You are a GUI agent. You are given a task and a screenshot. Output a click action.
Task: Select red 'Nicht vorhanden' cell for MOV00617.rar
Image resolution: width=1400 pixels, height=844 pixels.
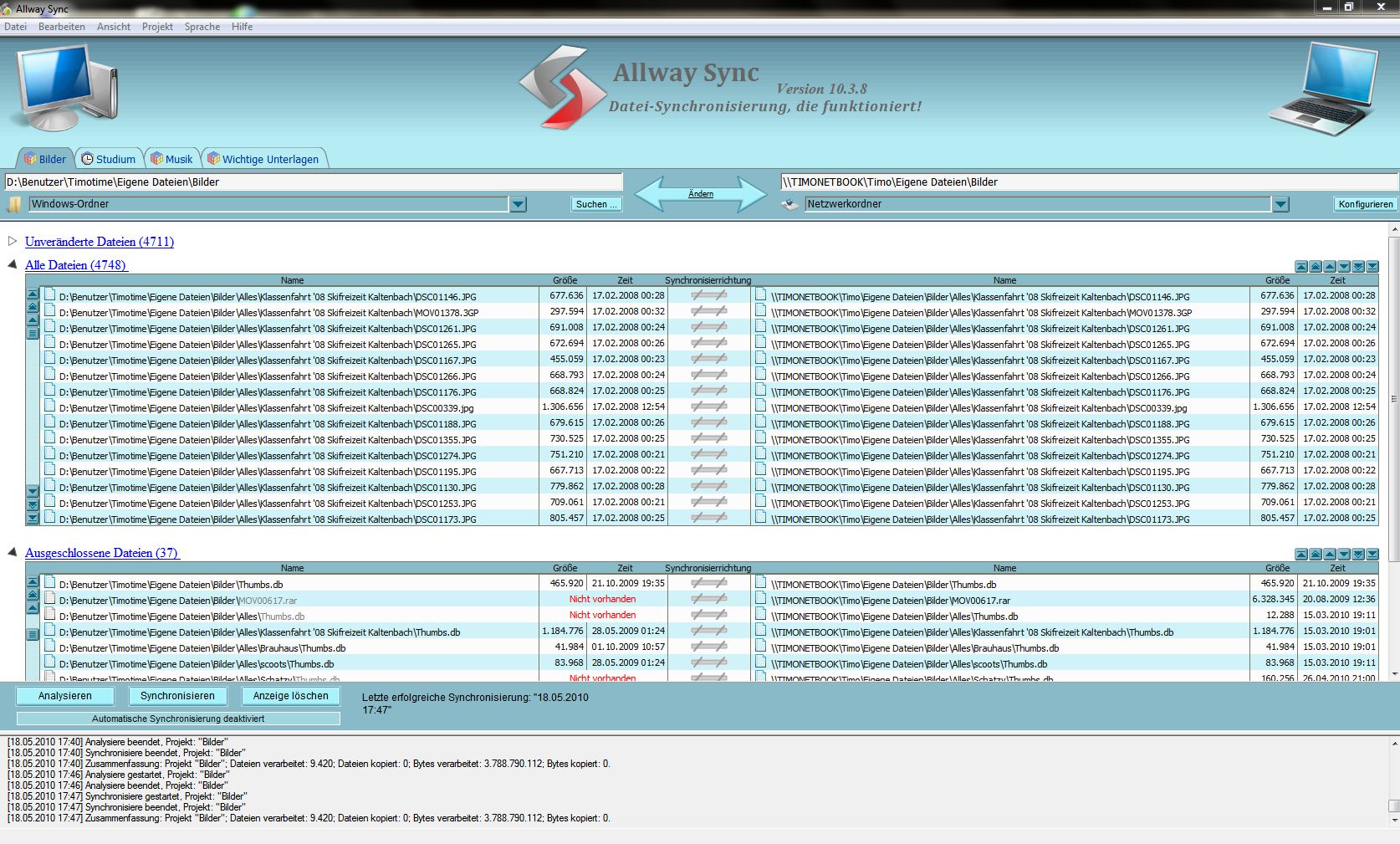tap(603, 599)
